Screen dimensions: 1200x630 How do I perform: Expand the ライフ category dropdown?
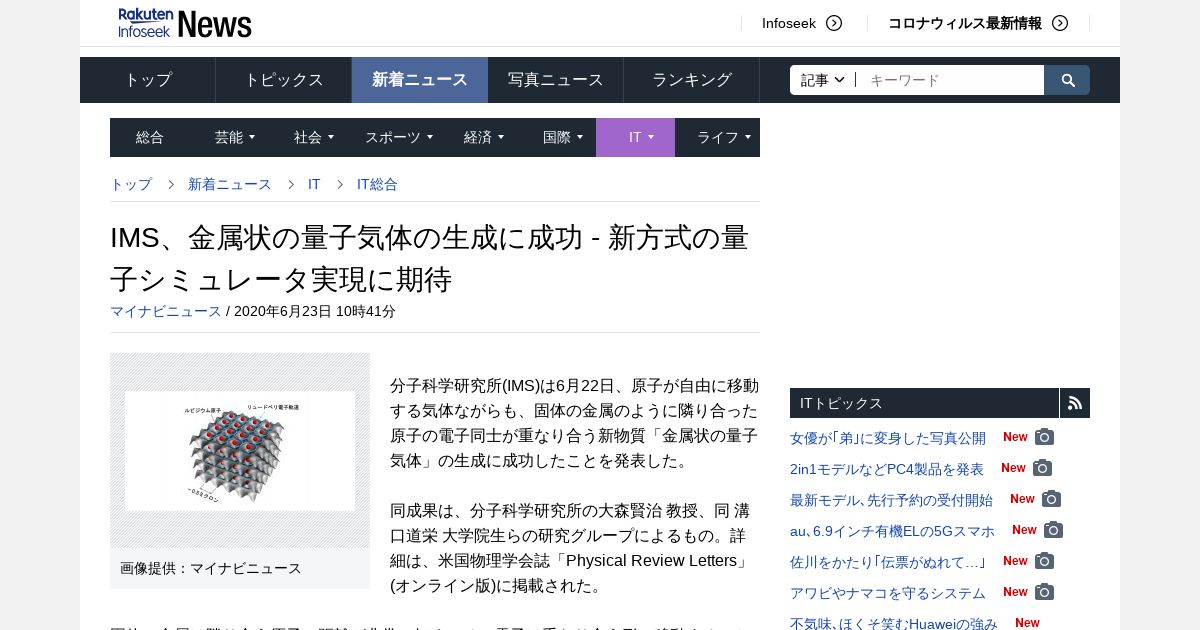[748, 137]
